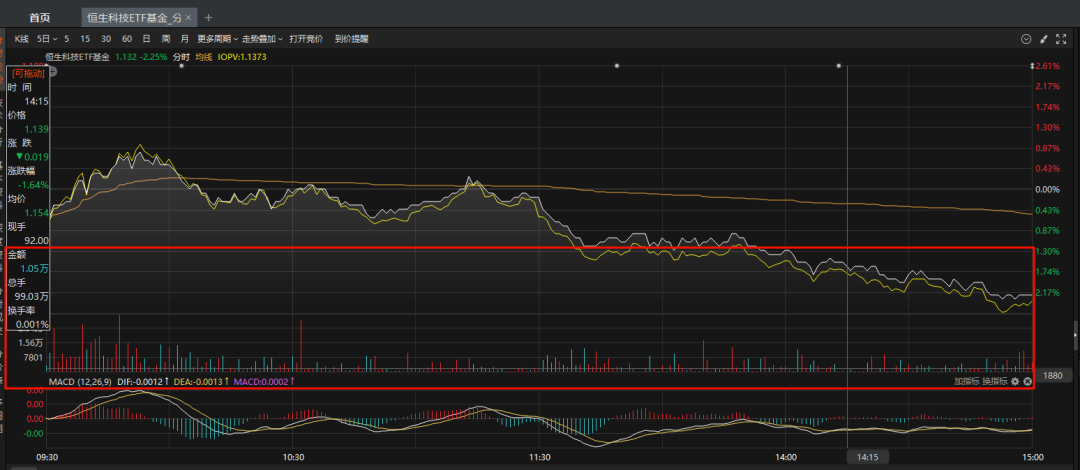
Task: Open the 走势叠加 overlay dropdown
Action: pos(262,38)
